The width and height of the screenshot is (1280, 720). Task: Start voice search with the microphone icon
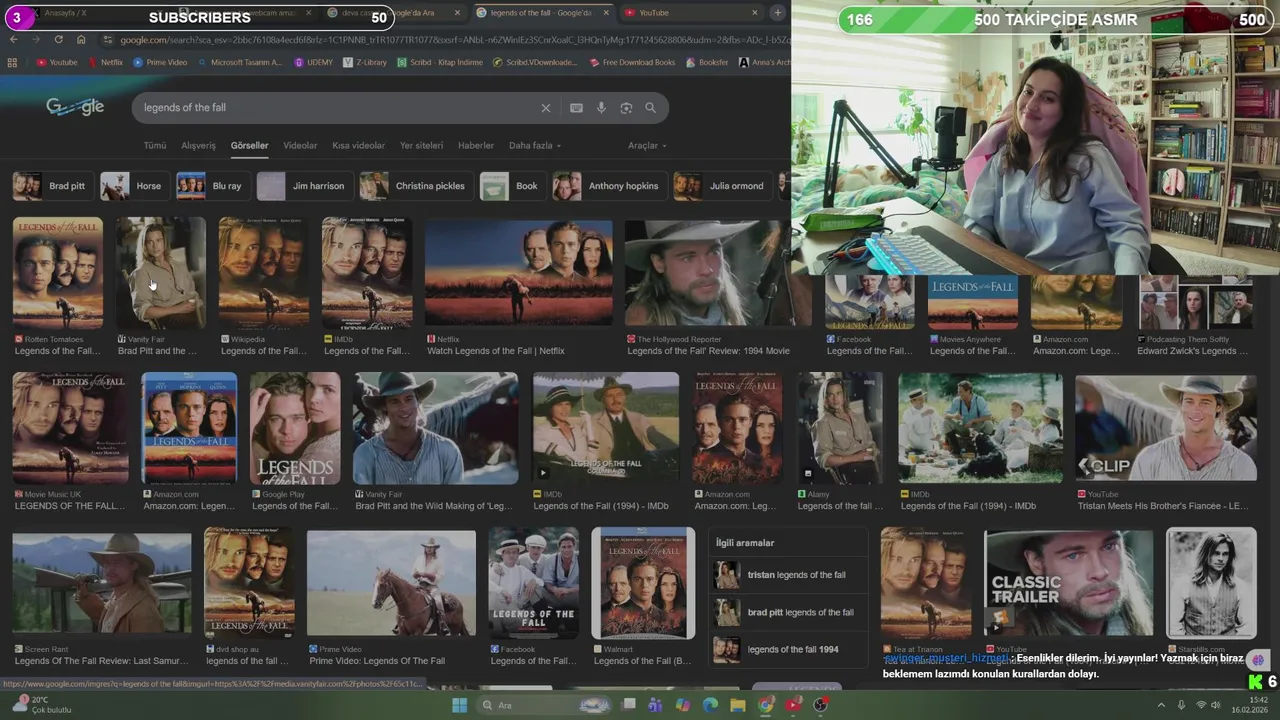pyautogui.click(x=601, y=108)
